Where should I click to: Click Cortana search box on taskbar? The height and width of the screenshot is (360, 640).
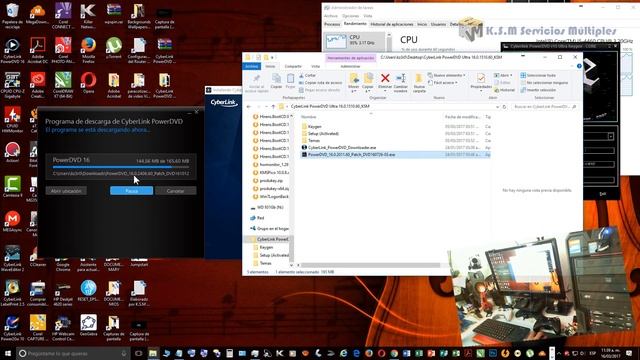73,353
